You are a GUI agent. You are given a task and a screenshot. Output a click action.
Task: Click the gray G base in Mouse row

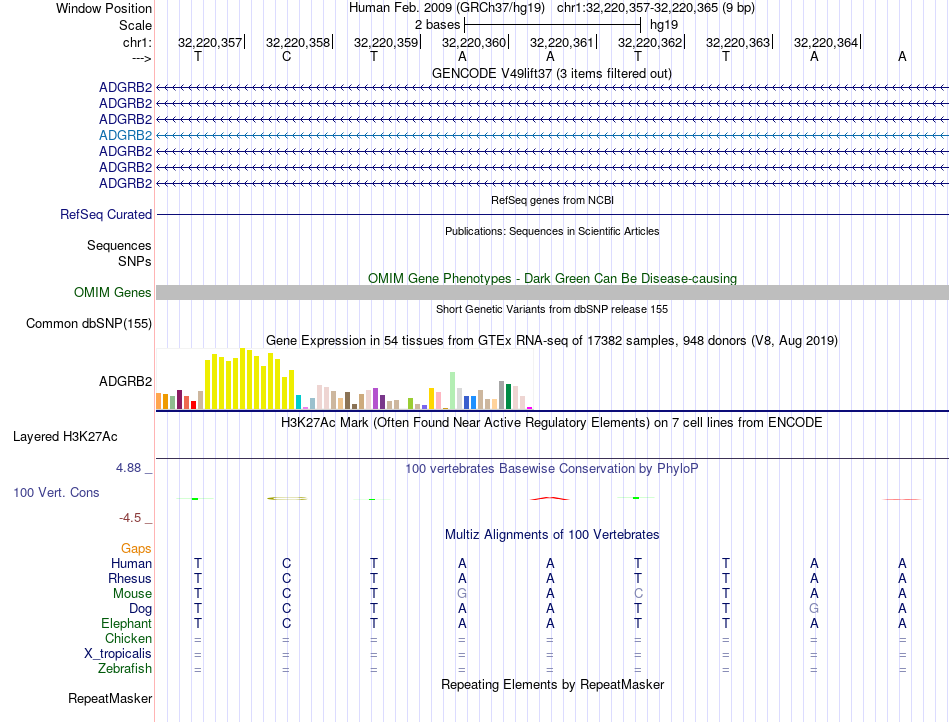(462, 594)
